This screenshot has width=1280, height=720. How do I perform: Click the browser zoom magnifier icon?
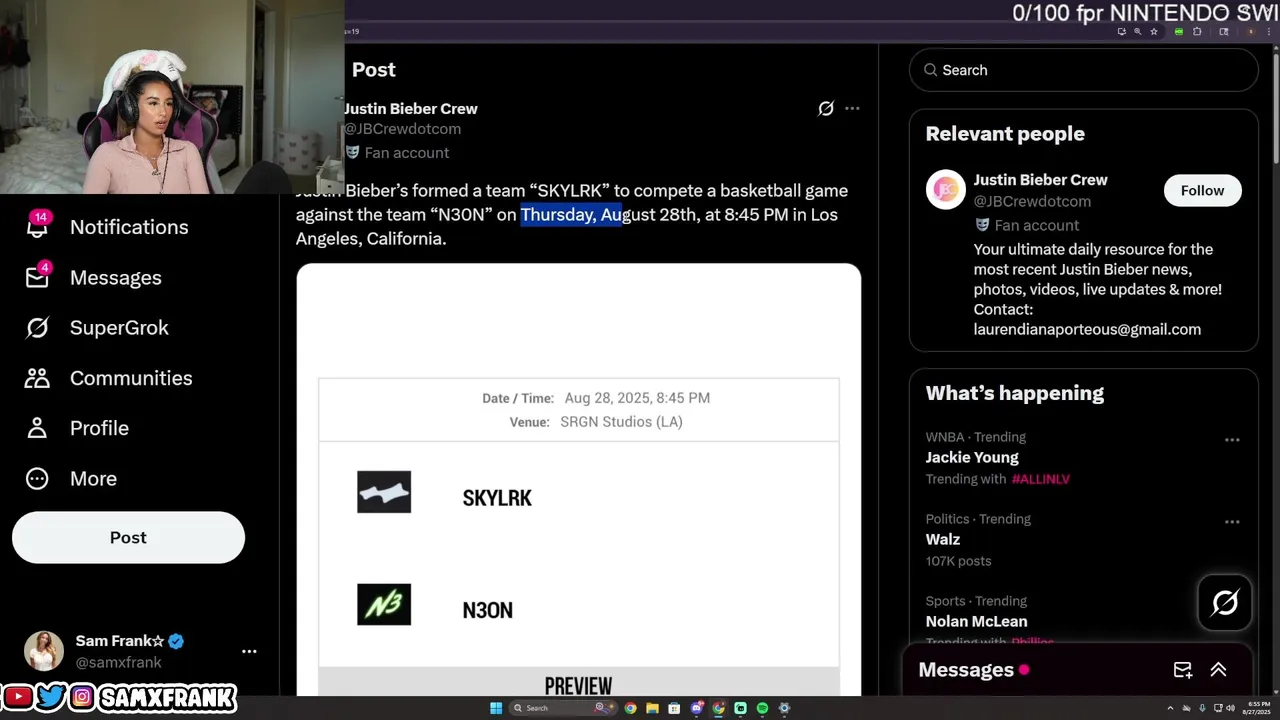1138,32
